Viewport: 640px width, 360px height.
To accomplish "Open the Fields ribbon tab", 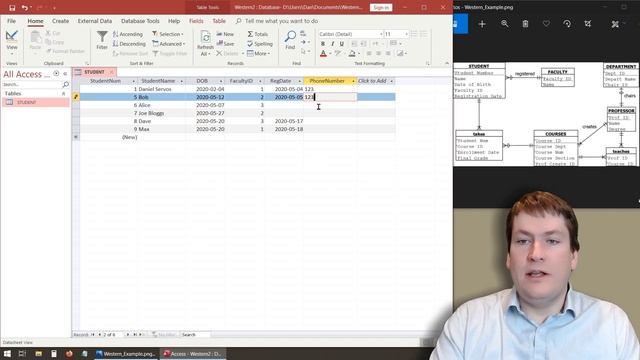I will point(196,21).
